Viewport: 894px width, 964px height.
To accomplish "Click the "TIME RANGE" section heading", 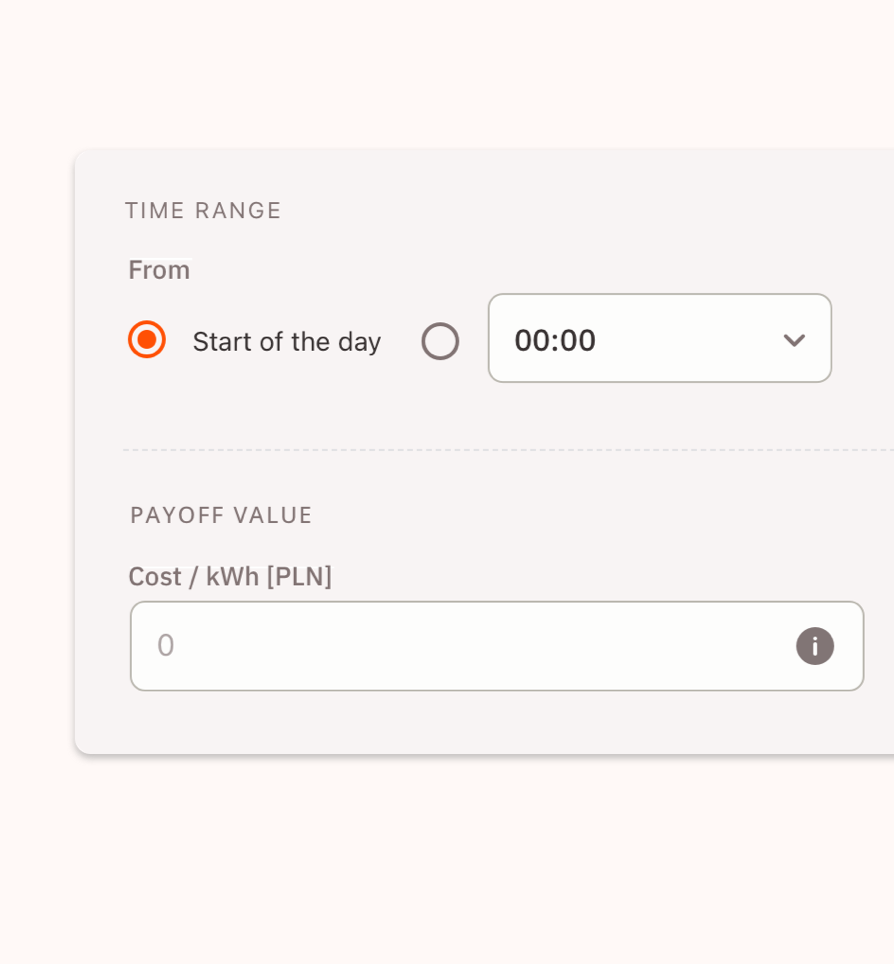I will pyautogui.click(x=203, y=211).
